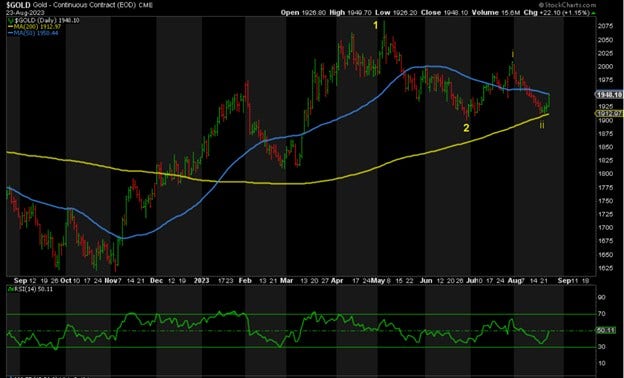624x378 pixels.
Task: Click the $GOLD ticker symbol title
Action: click(18, 5)
